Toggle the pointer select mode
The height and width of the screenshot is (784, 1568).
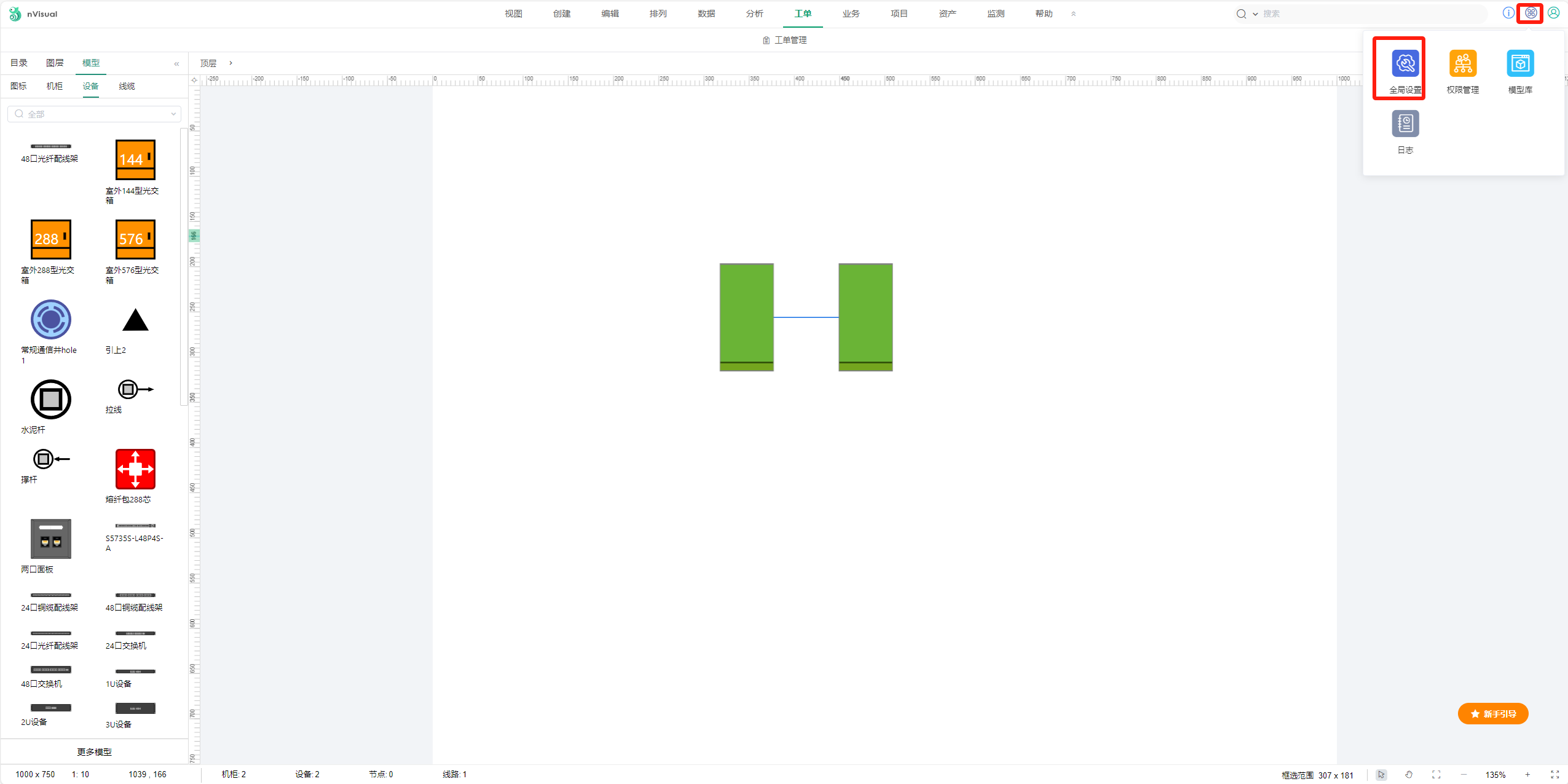(x=1381, y=775)
